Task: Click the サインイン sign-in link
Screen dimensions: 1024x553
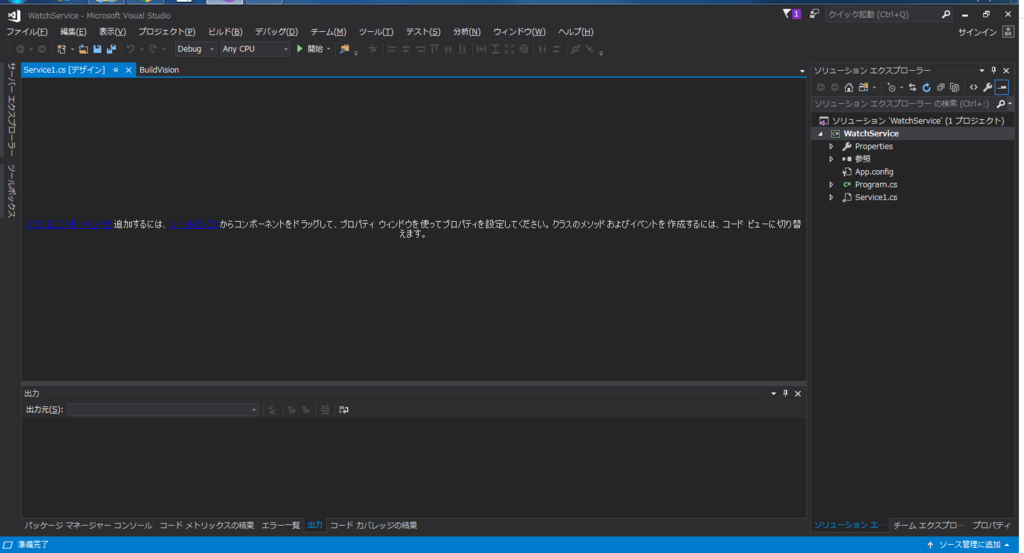Action: coord(977,32)
